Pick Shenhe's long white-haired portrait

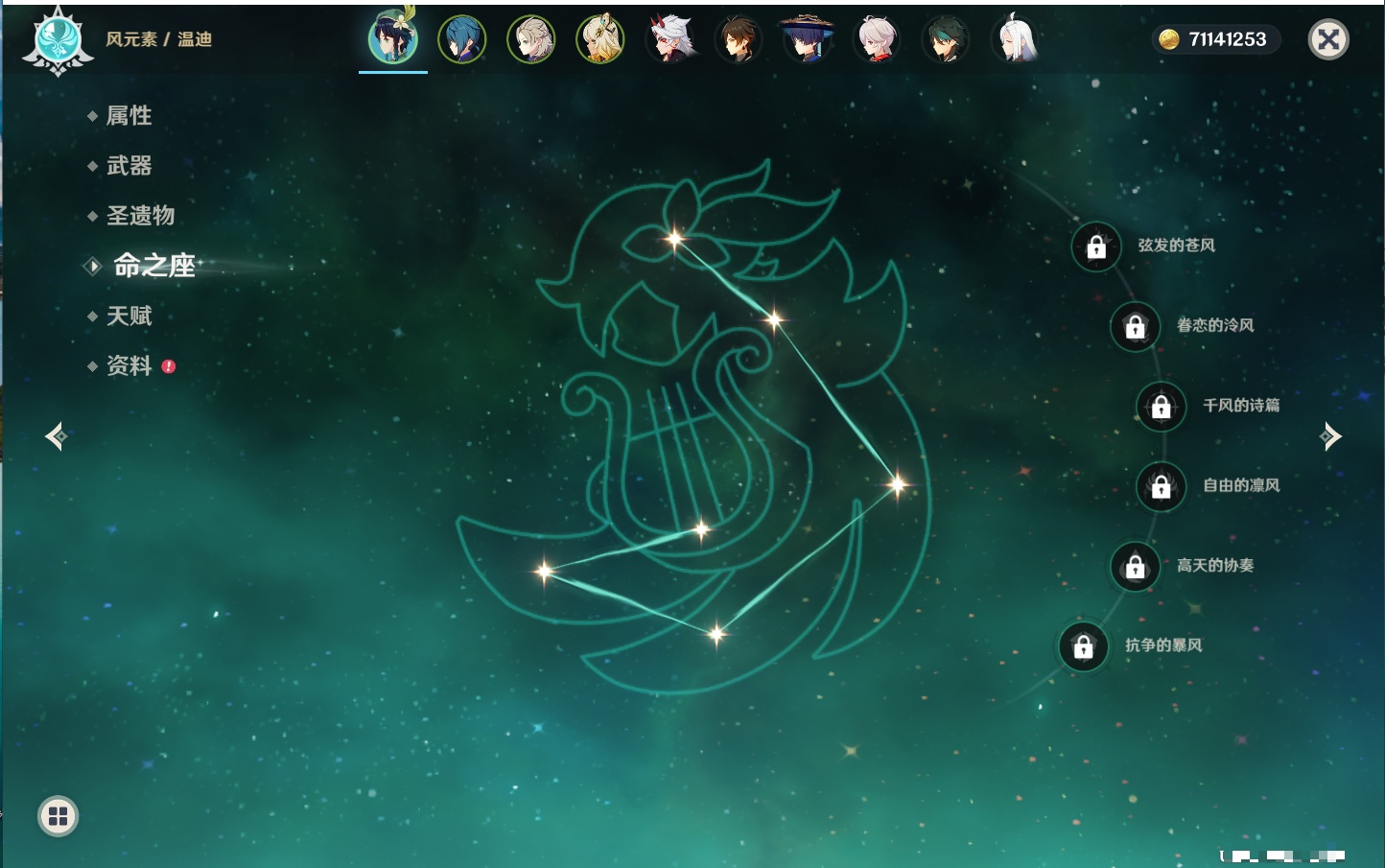[x=1015, y=39]
